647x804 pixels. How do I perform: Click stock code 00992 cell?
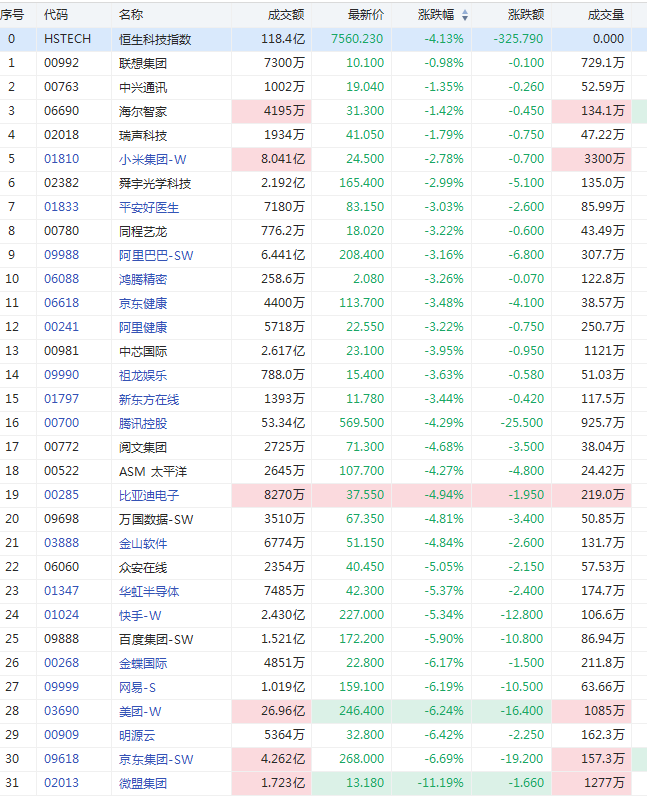(62, 63)
